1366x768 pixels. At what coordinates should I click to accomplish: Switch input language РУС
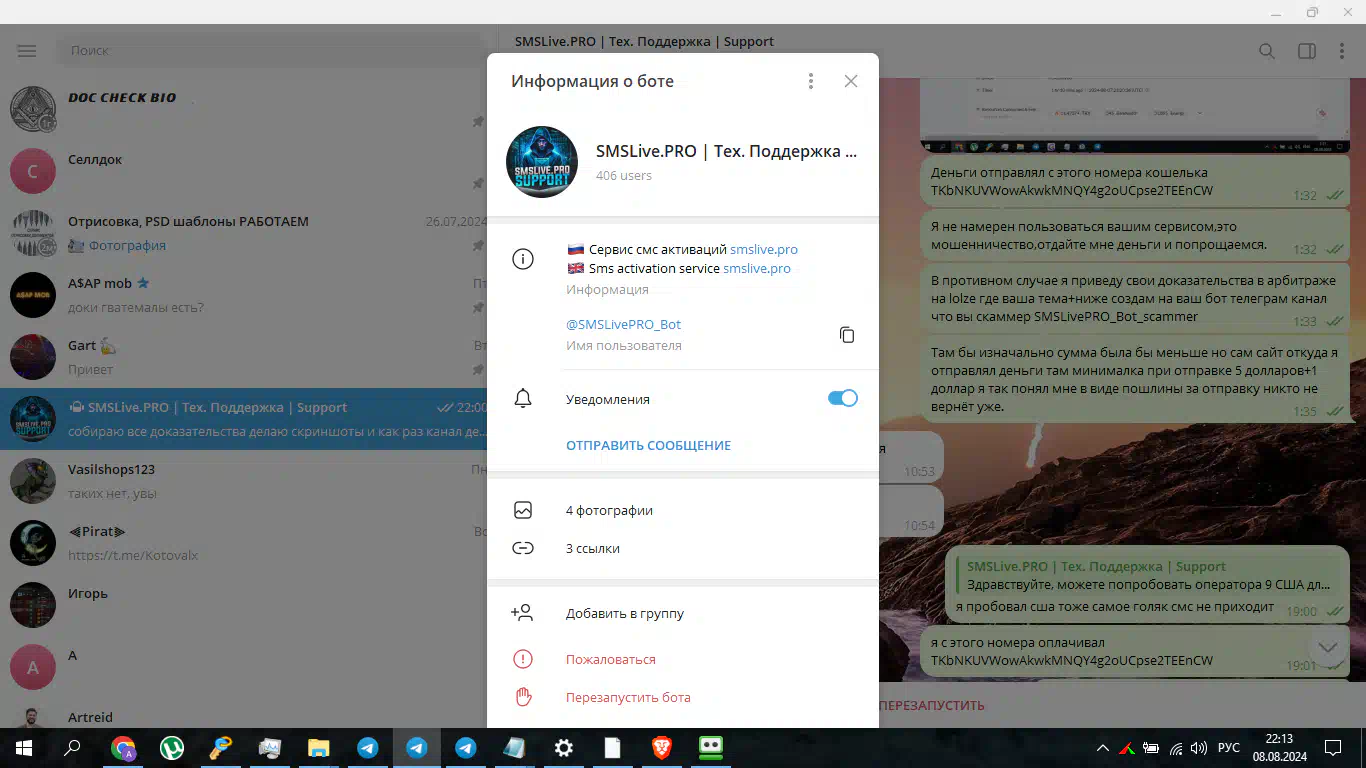pos(1229,748)
